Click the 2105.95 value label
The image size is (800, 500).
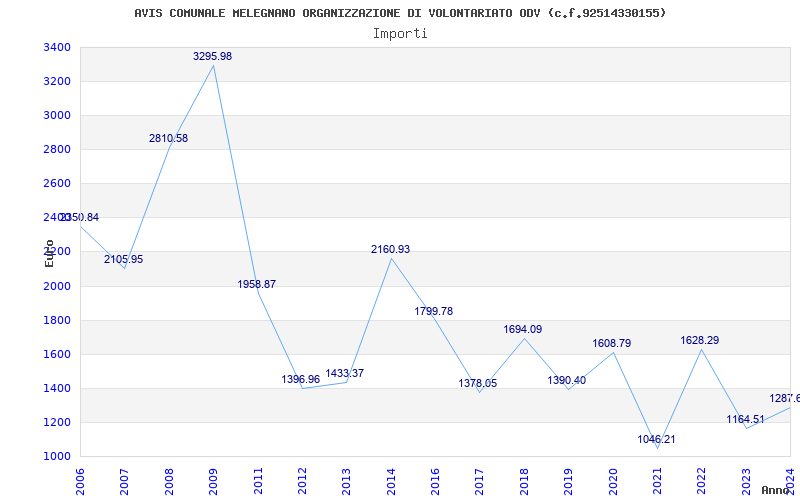tap(123, 259)
